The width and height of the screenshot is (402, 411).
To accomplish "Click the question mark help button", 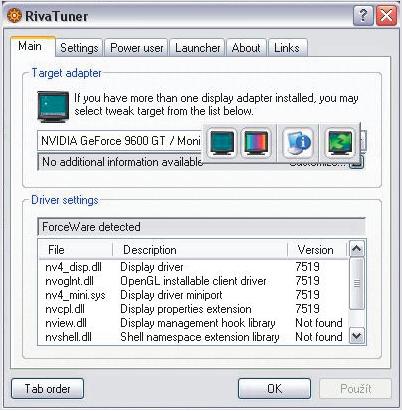I will [363, 15].
